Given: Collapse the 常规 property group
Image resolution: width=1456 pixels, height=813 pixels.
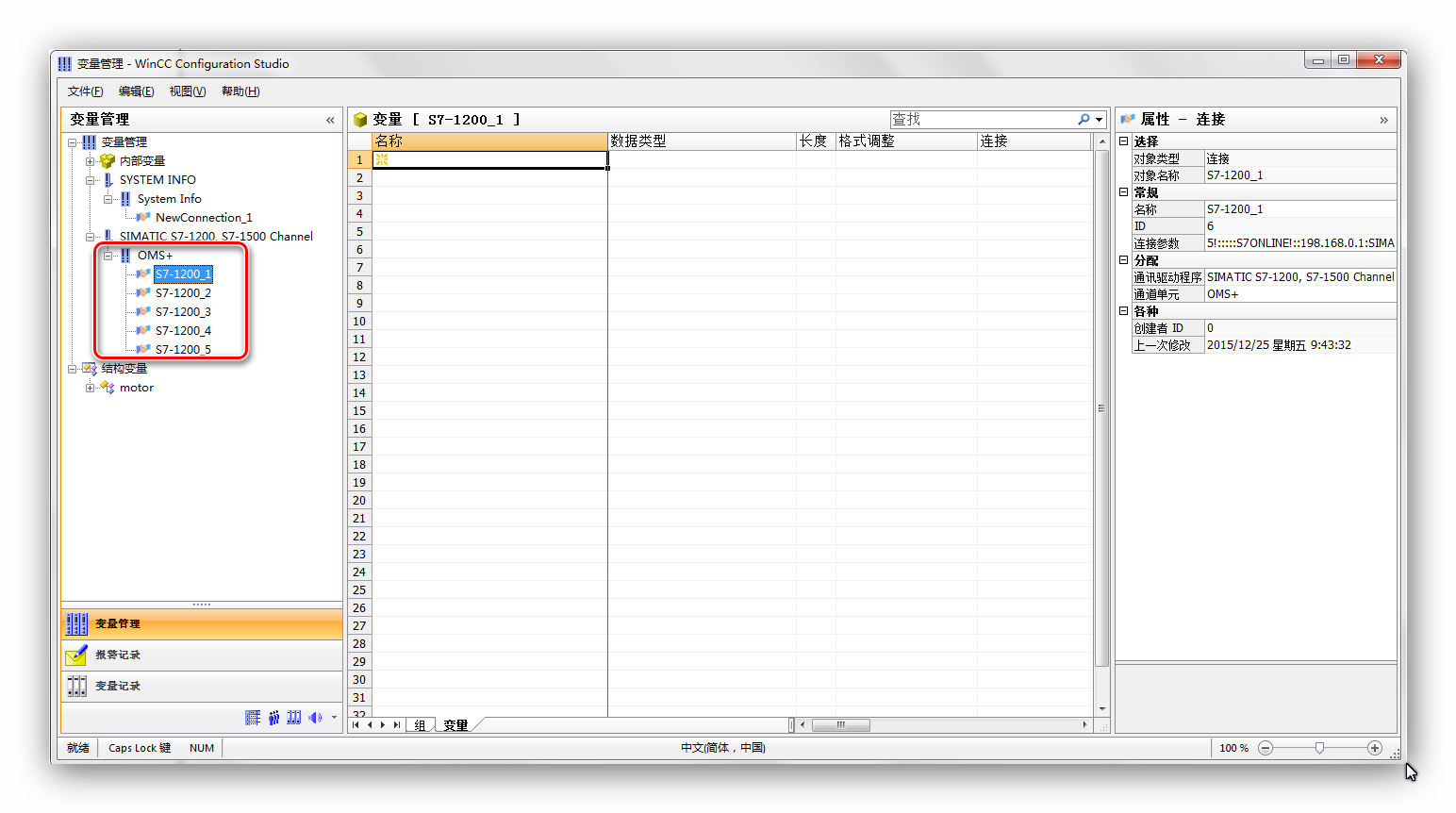Looking at the screenshot, I should 1124,191.
